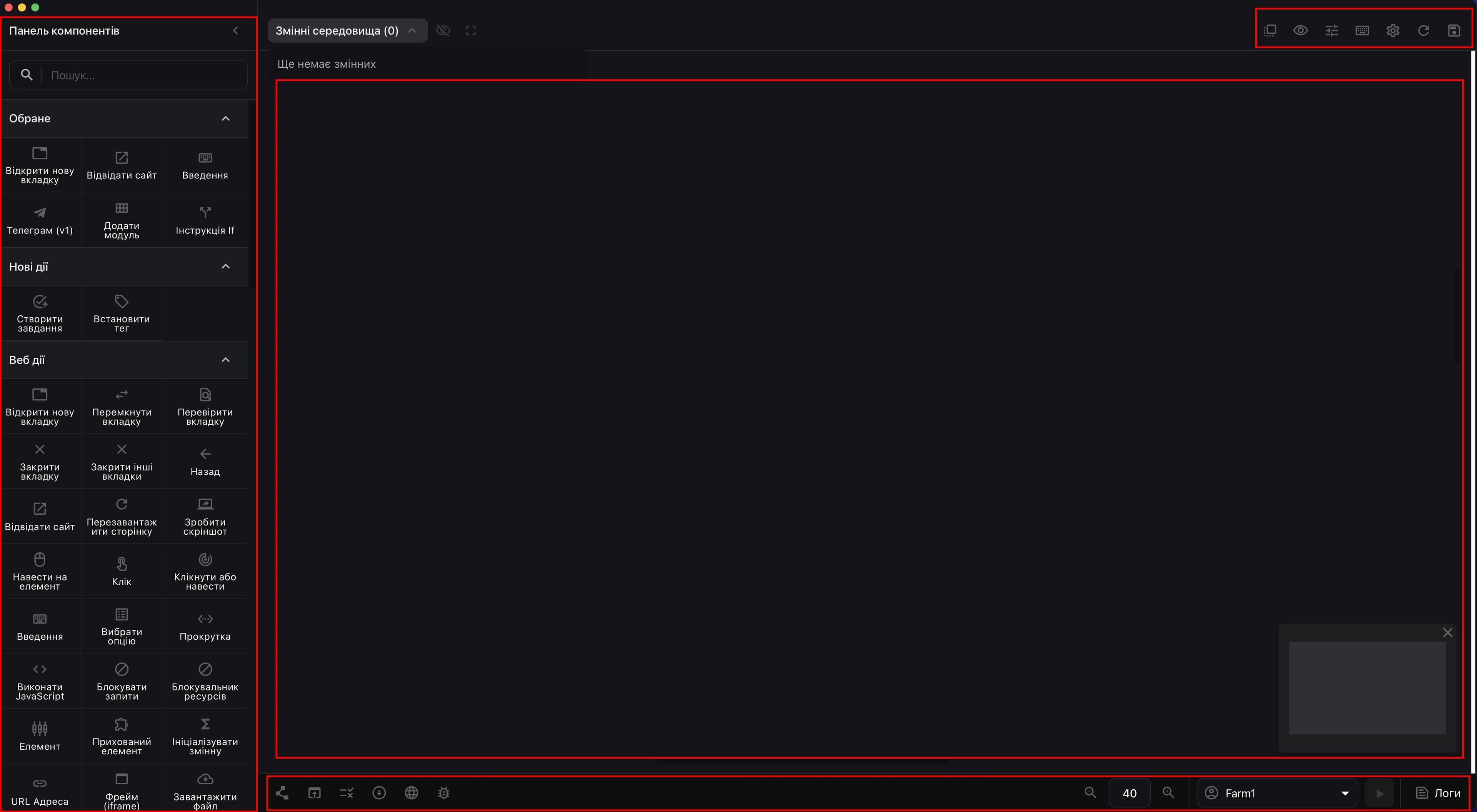Click the save icon in top toolbar
The height and width of the screenshot is (812, 1477).
[x=1454, y=30]
